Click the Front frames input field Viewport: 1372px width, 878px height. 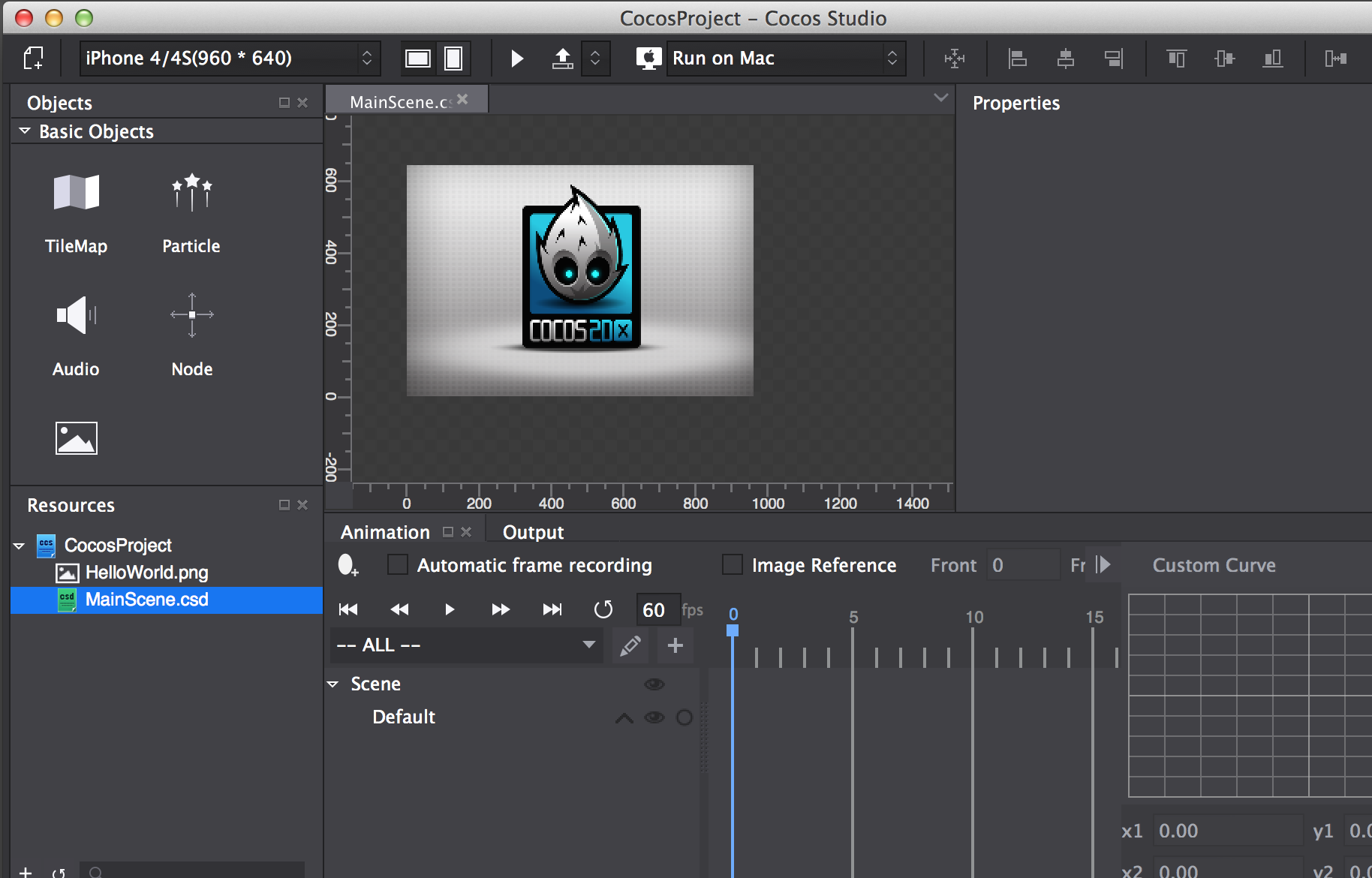click(1022, 565)
